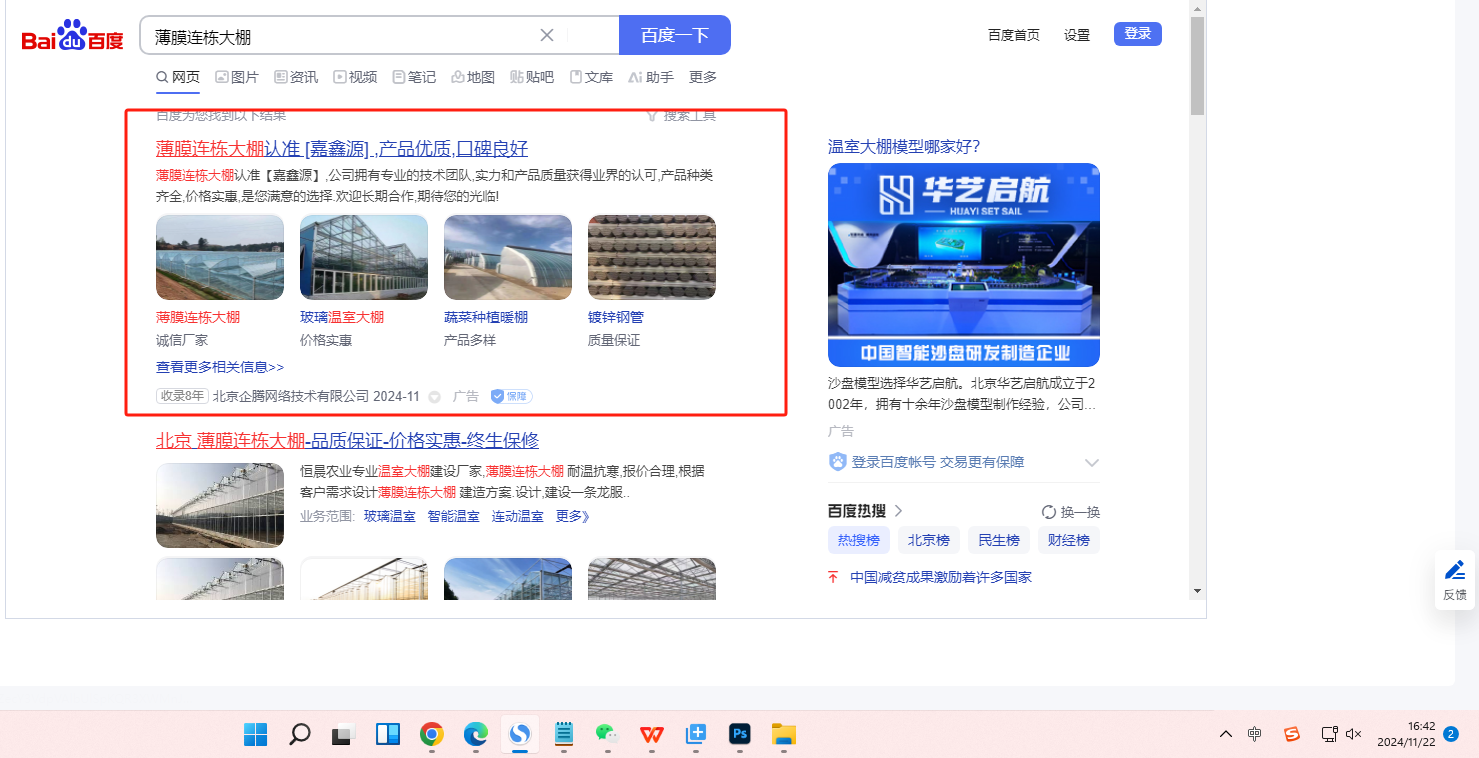Refresh hot search list with 换一换
1479x758 pixels.
[x=1071, y=512]
